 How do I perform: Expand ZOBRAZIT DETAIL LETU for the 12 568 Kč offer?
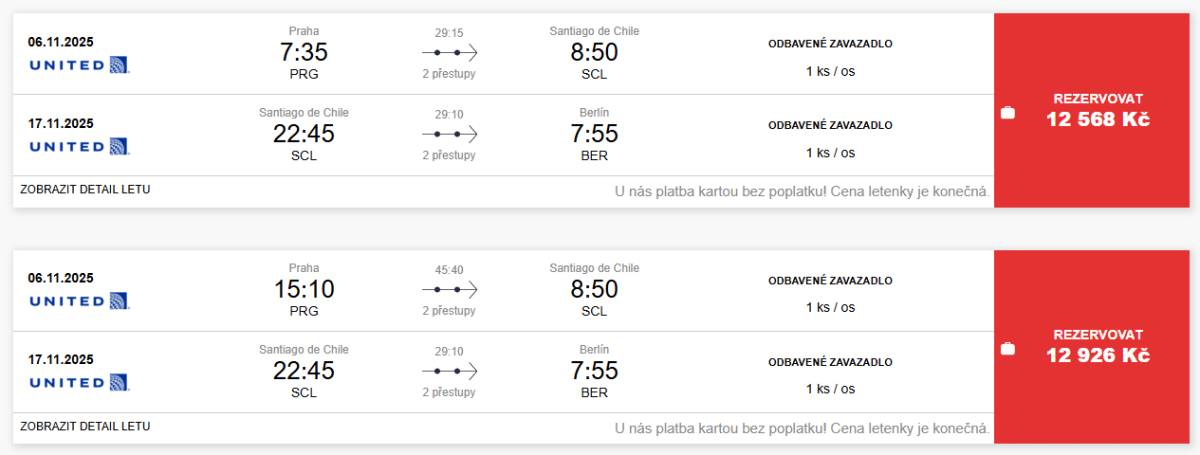[x=85, y=189]
